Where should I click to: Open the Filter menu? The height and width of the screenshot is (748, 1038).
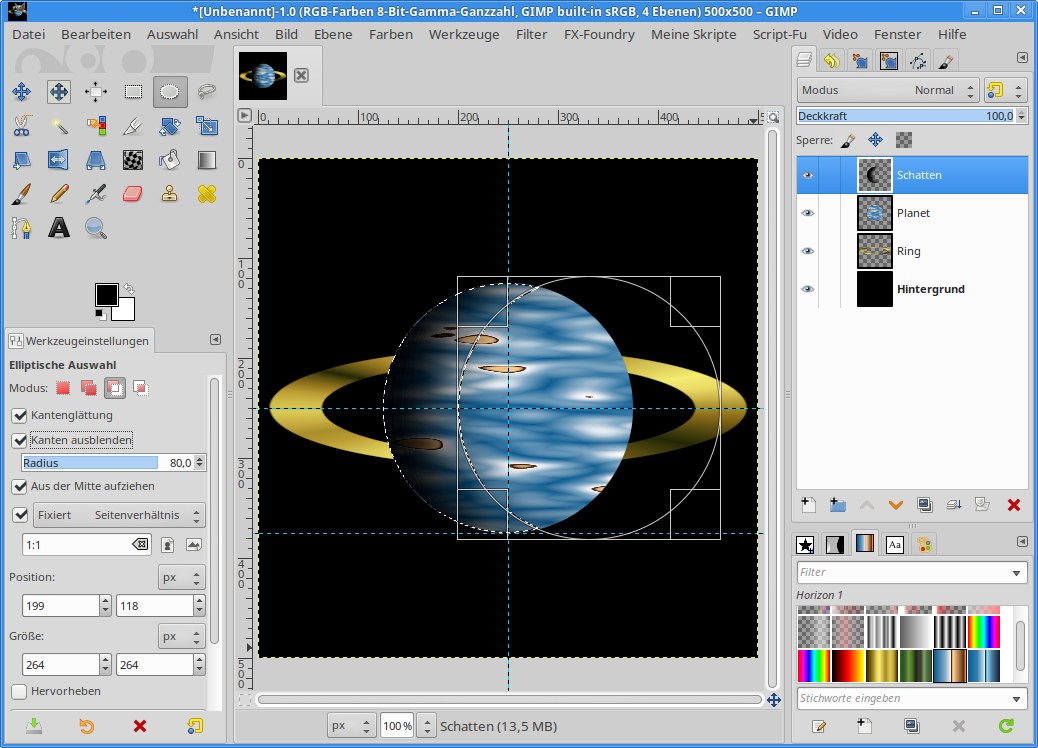(x=531, y=34)
